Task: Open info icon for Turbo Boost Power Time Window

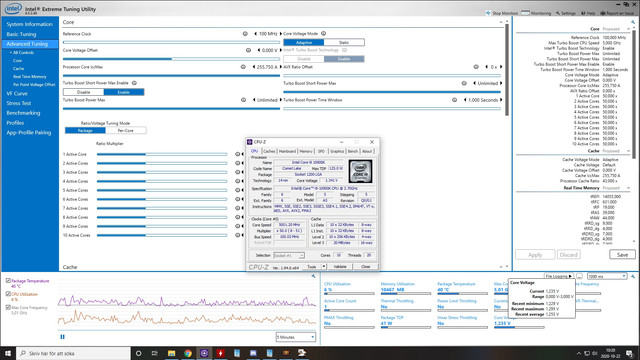Action: tap(454, 100)
